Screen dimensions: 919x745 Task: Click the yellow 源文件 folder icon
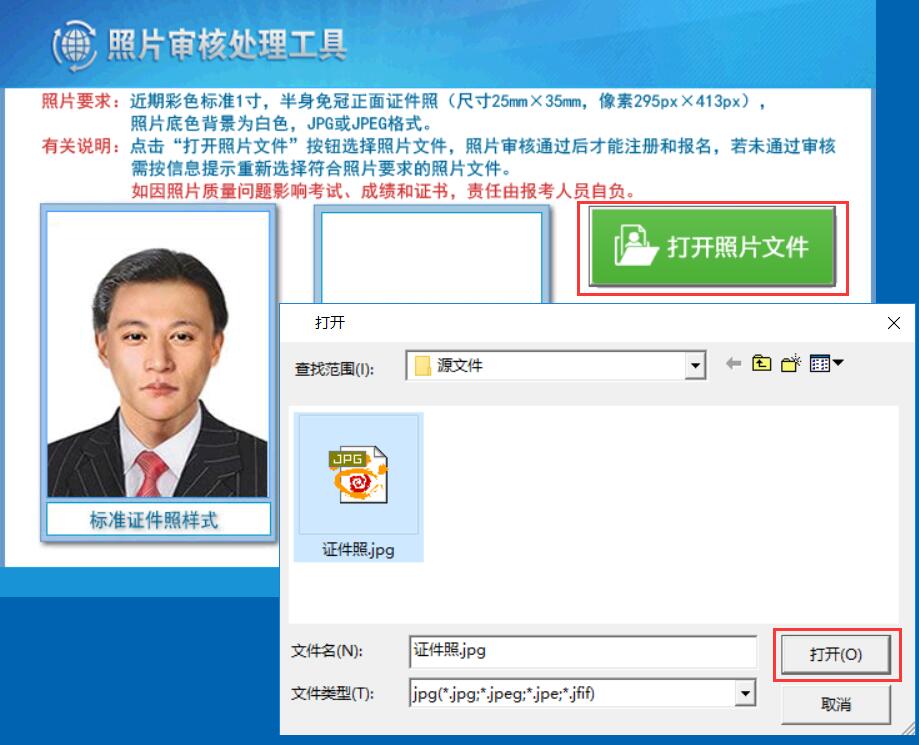coord(423,366)
